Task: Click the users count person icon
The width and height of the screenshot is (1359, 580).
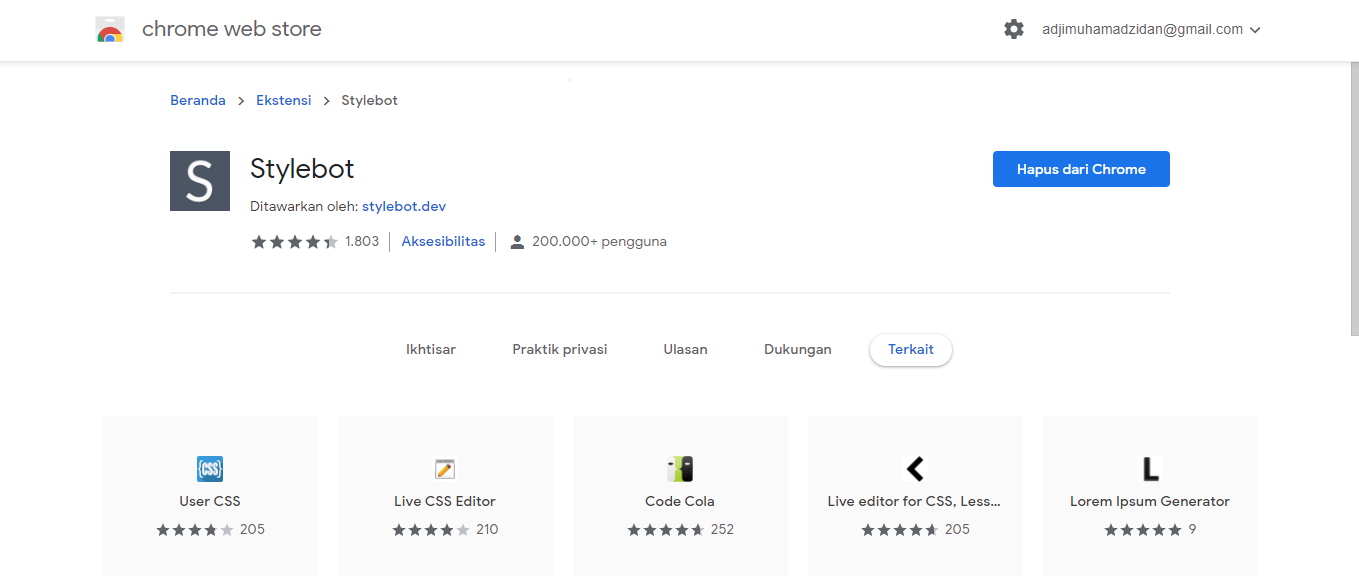Action: [x=517, y=241]
